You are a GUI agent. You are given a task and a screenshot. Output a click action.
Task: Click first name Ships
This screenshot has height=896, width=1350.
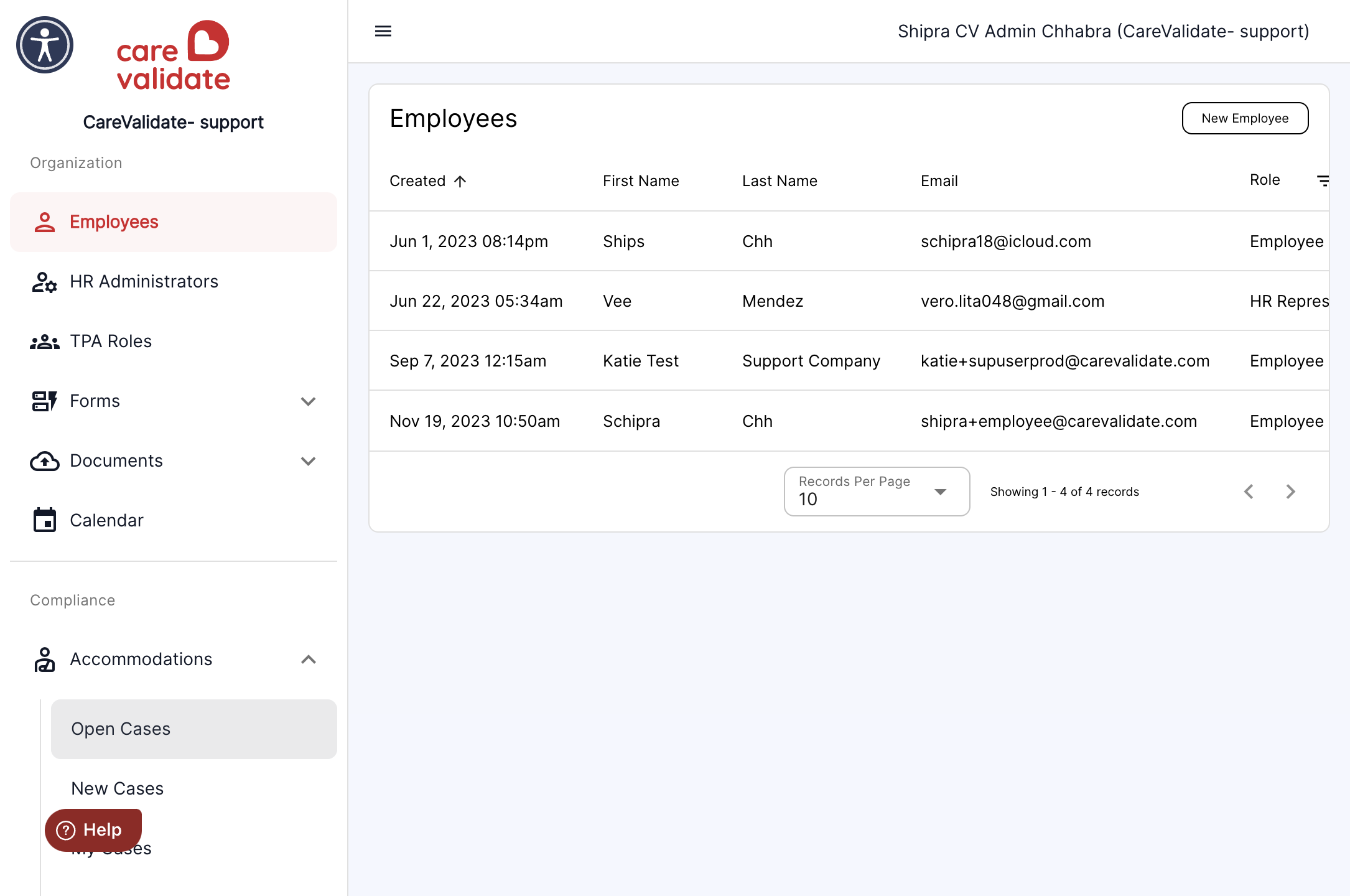[x=623, y=241]
